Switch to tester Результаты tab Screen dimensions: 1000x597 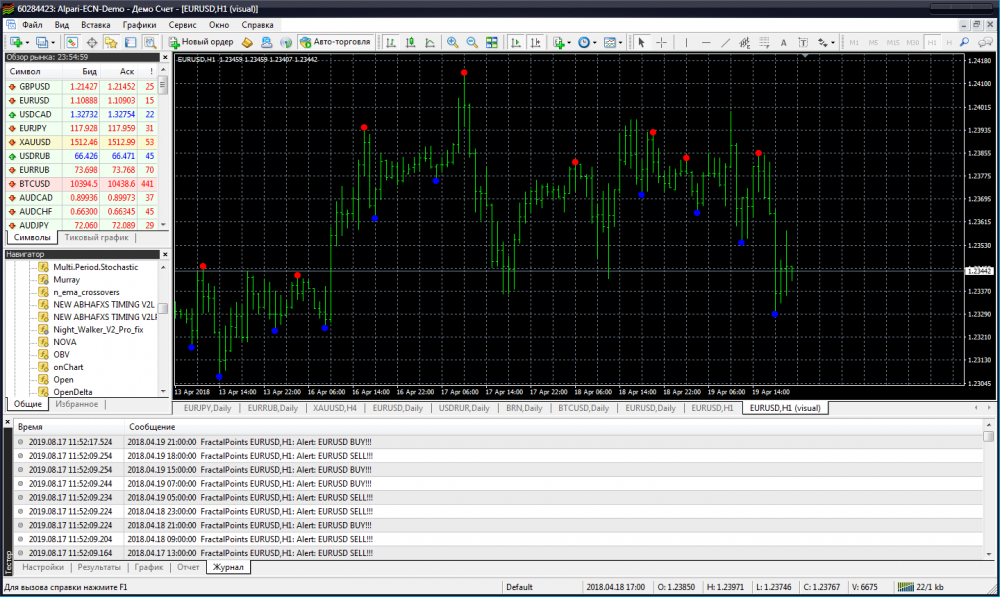click(x=99, y=567)
